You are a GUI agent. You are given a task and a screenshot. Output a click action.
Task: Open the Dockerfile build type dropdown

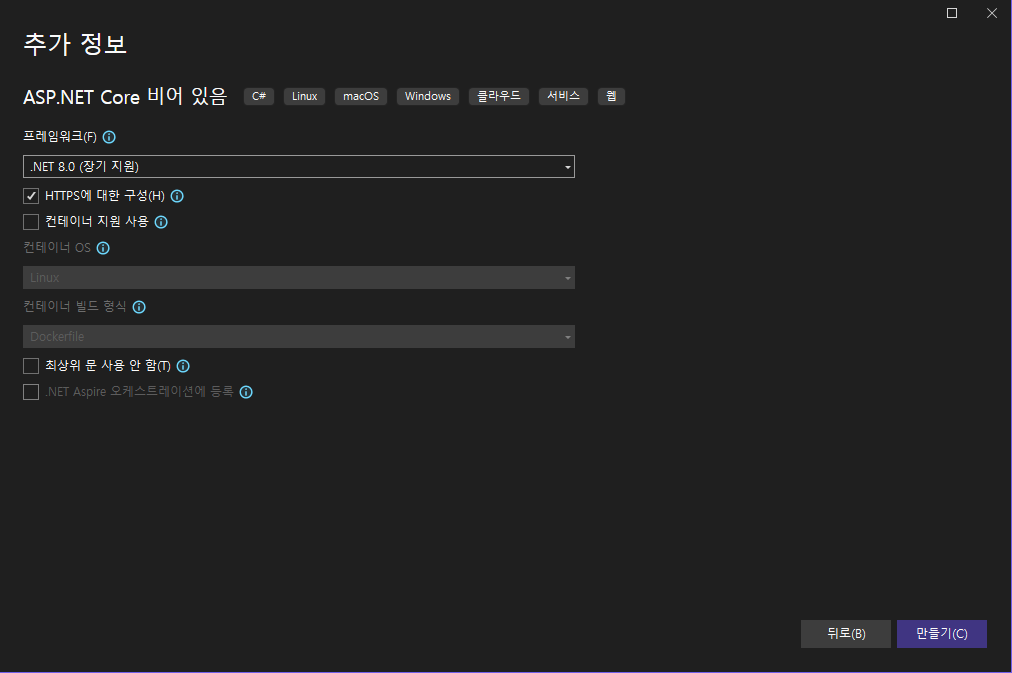[299, 336]
